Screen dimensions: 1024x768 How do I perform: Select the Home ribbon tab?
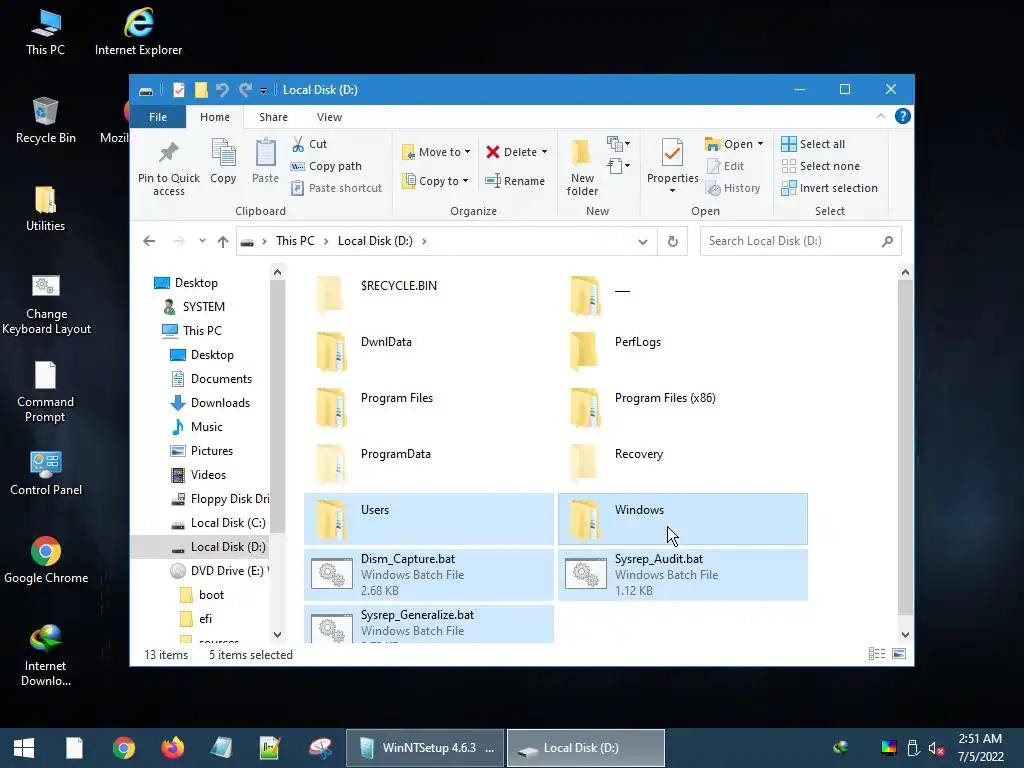(215, 117)
